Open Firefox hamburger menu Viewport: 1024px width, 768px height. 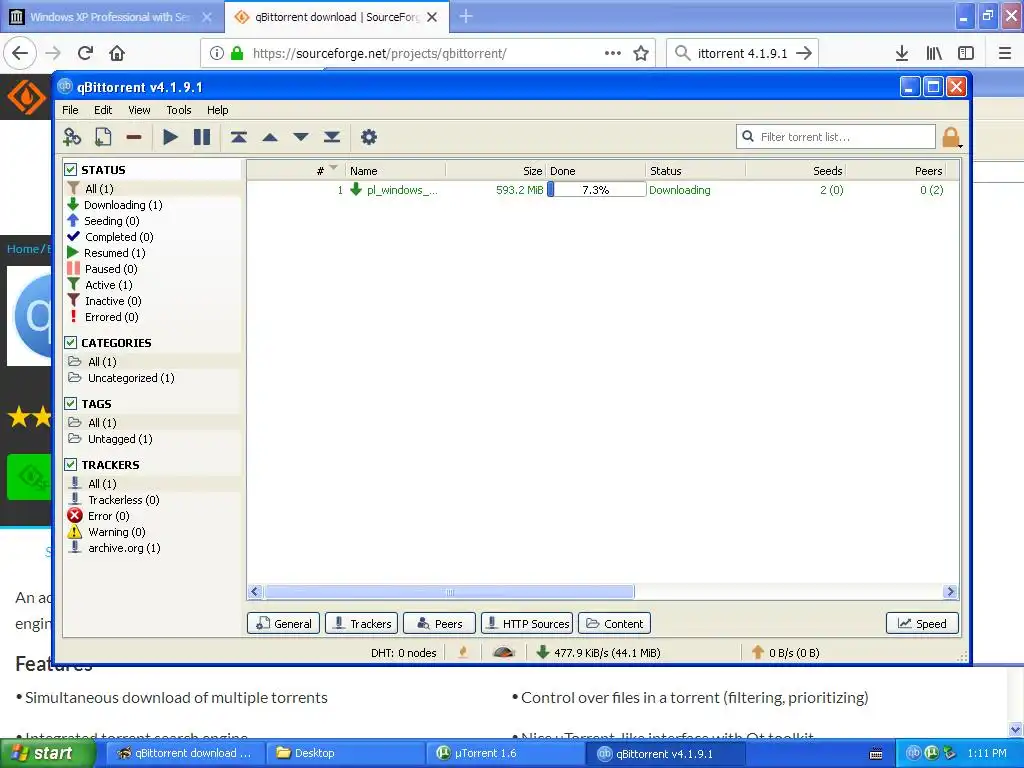coord(1005,53)
